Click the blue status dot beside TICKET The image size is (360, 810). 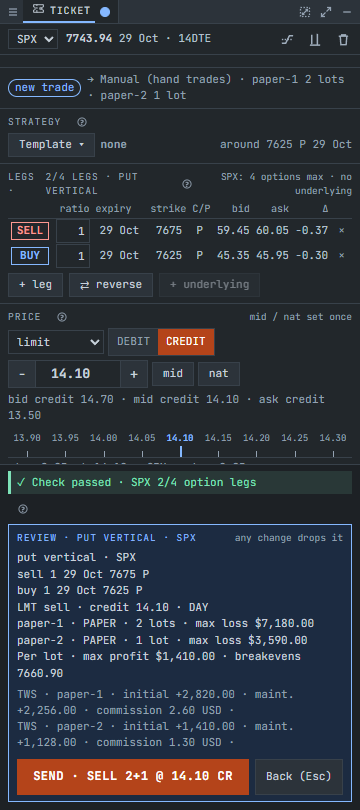(x=105, y=11)
